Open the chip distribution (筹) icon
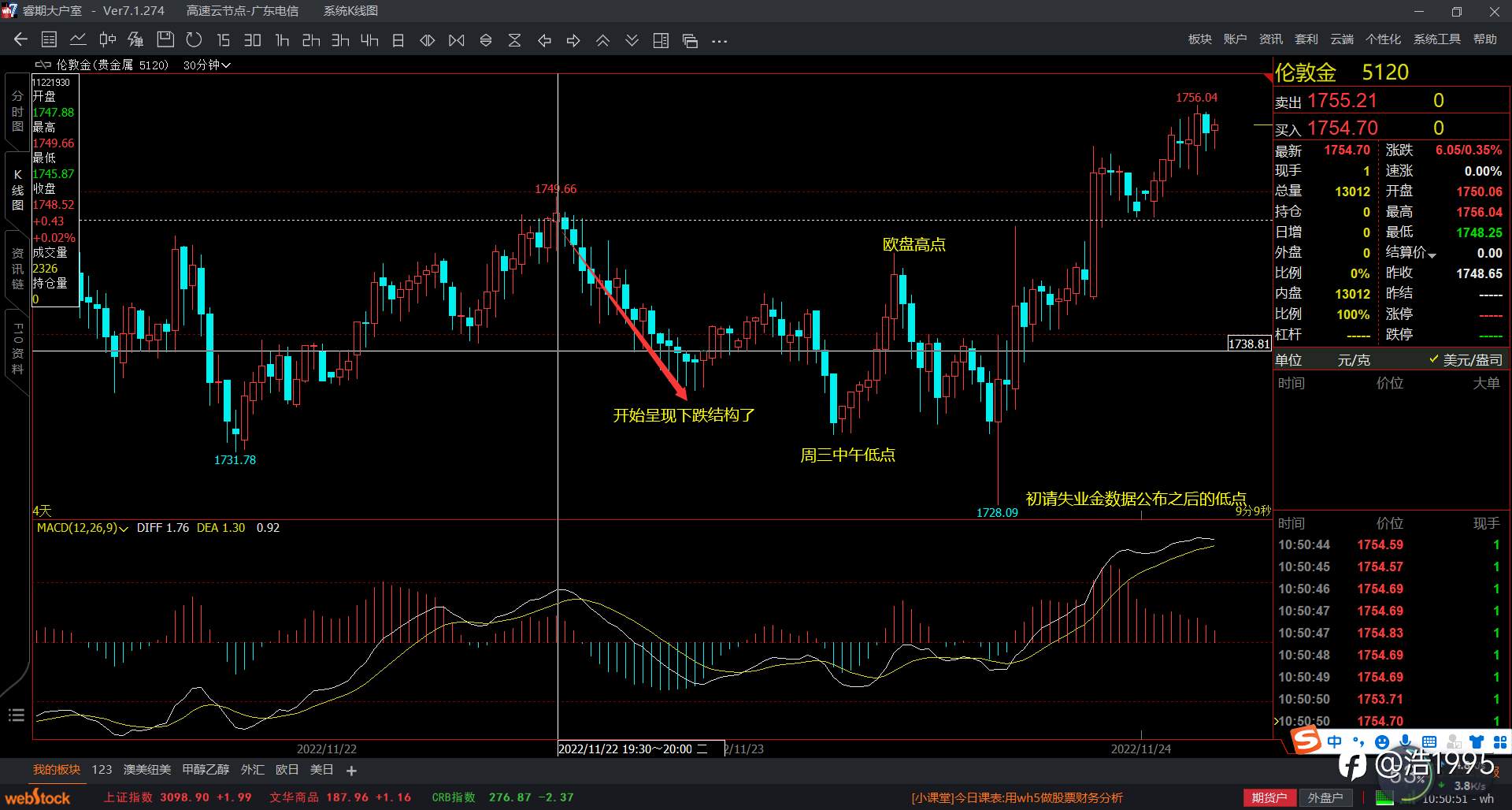This screenshot has width=1512, height=810. 135,39
